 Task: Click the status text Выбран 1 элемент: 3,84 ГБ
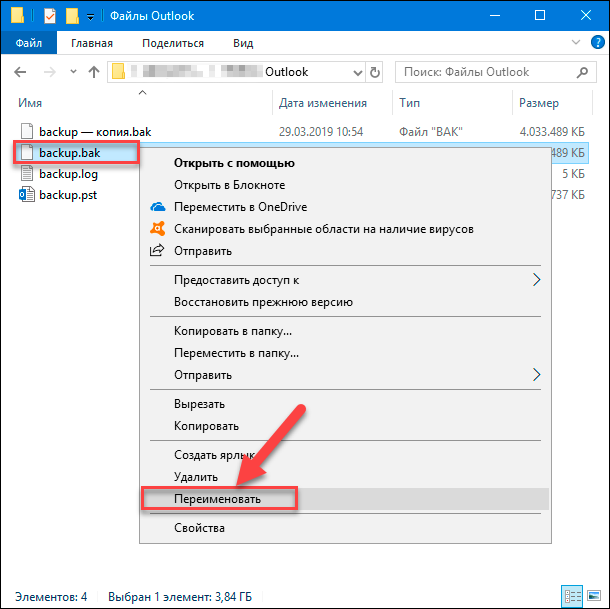pos(180,597)
